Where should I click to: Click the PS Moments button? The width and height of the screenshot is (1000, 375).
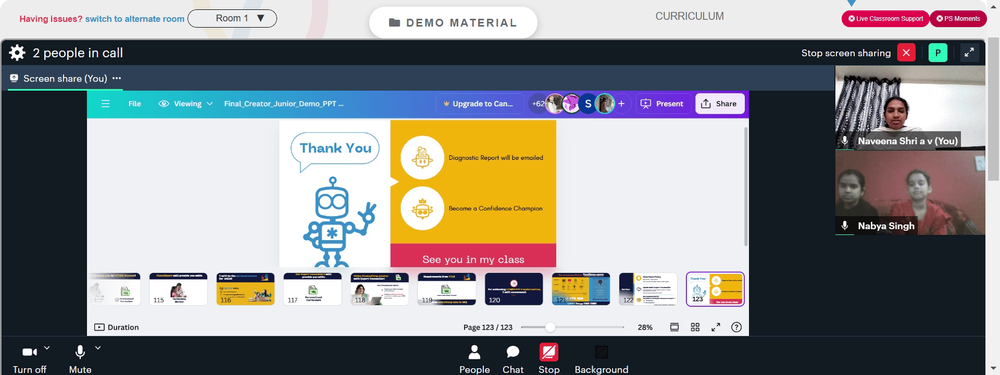pyautogui.click(x=958, y=18)
